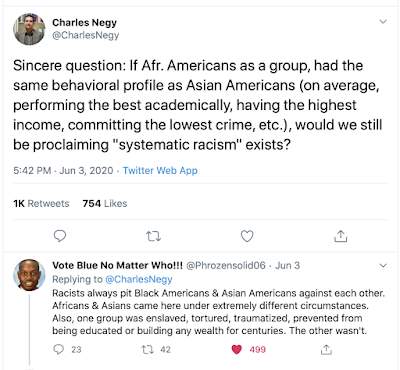Viewport: 400px width, 370px height.
Task: Expand the main tweet options chevron
Action: 383,22
